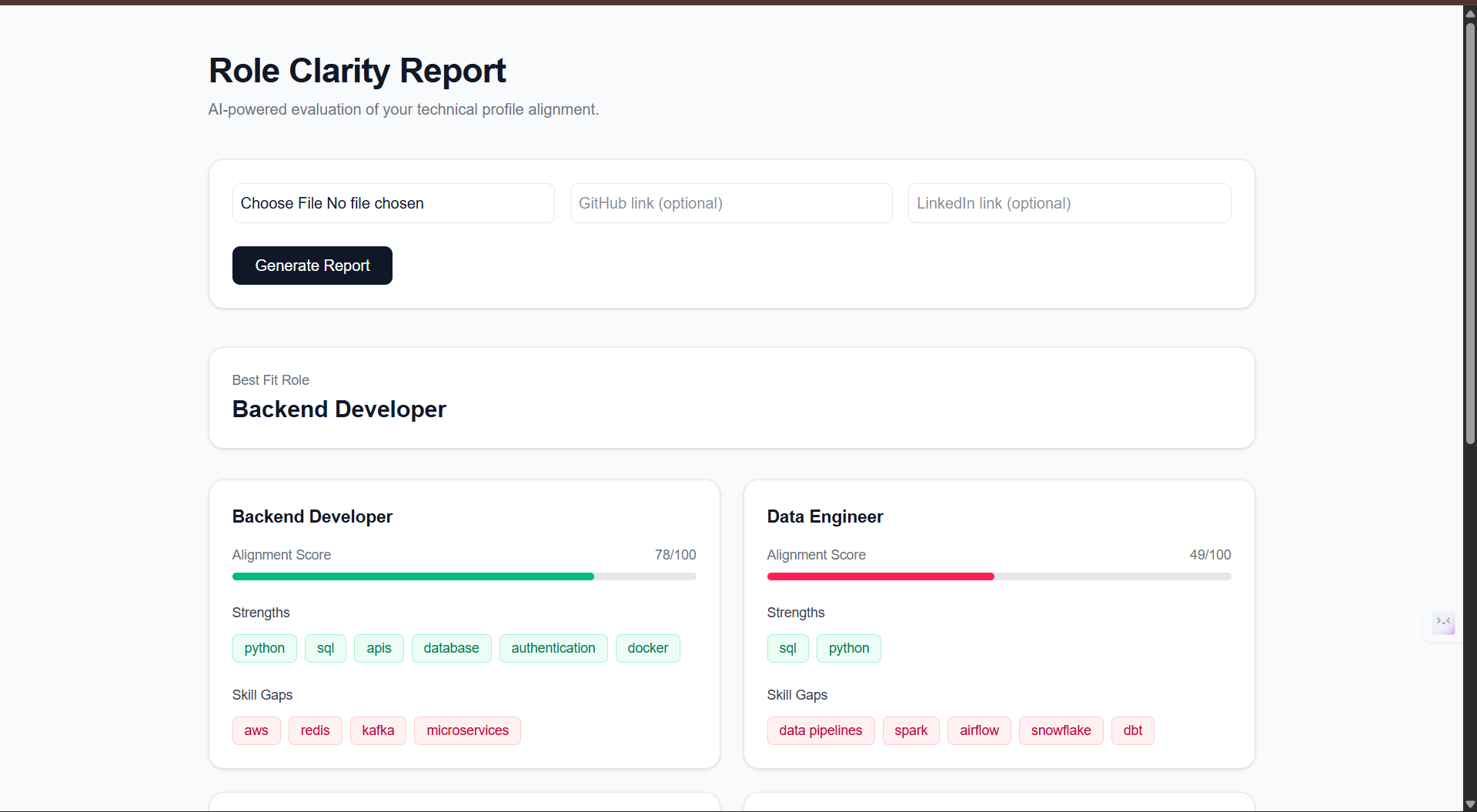Click the 49/100 score value
1477x812 pixels.
(1211, 555)
